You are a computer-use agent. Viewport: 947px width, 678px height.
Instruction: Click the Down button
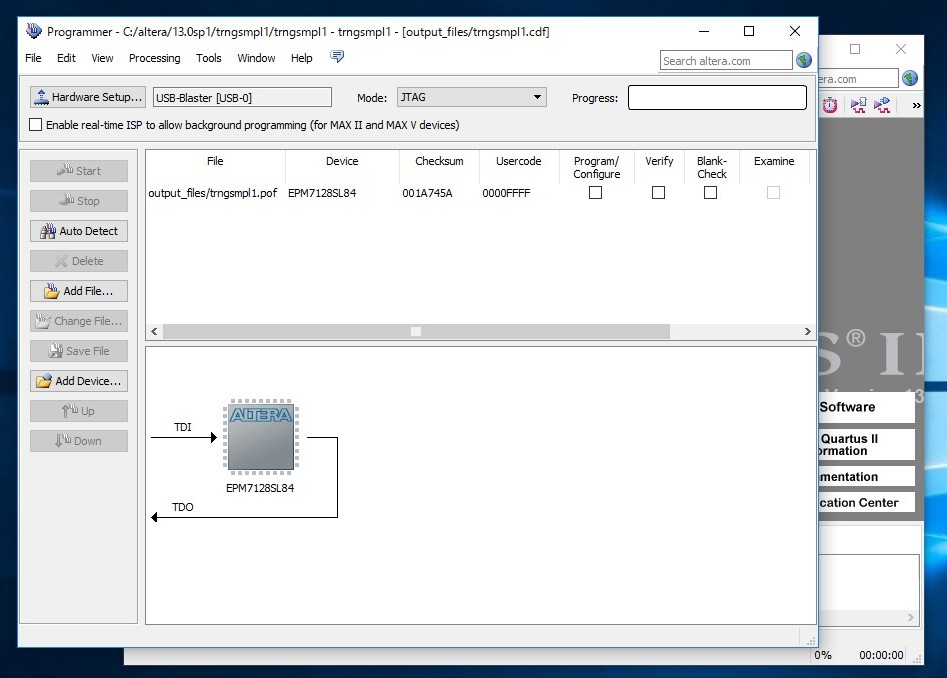click(x=79, y=441)
